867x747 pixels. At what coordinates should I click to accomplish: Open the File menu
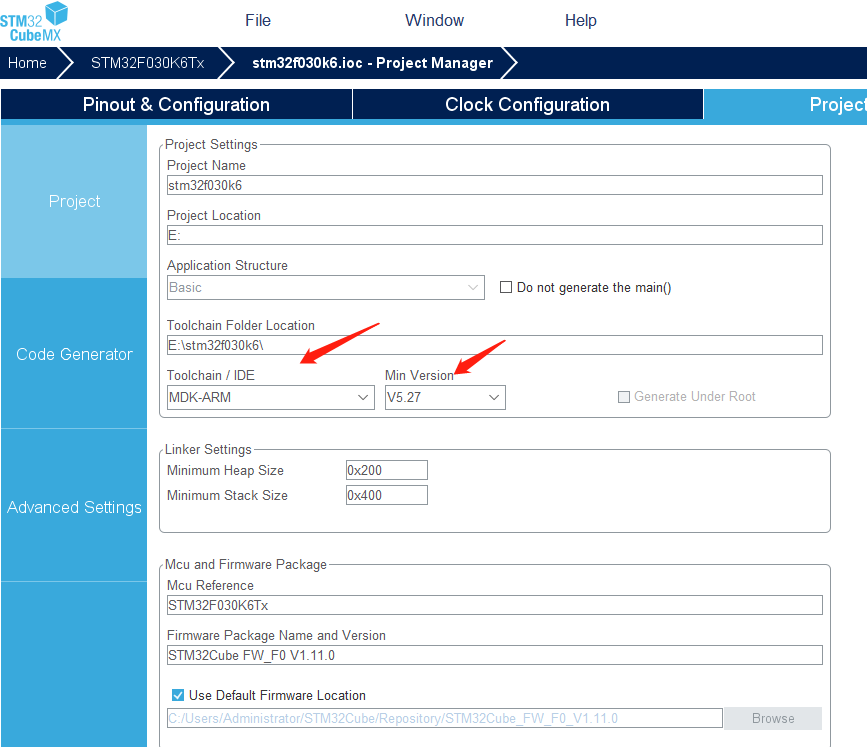pos(258,20)
